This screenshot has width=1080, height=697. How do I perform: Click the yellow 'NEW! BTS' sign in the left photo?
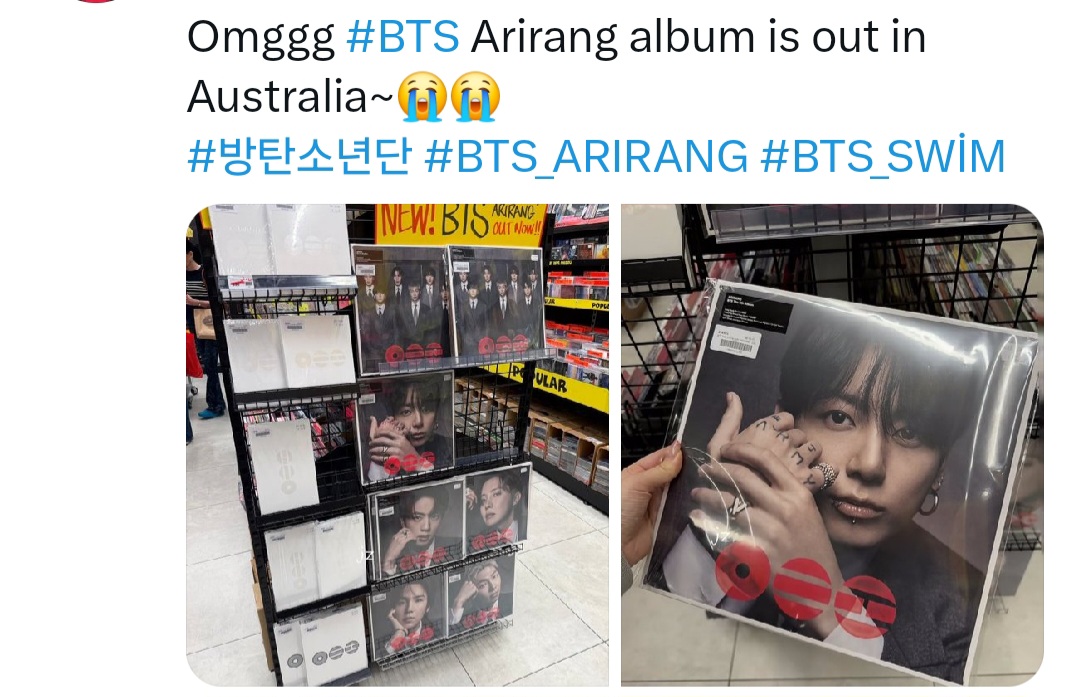(x=460, y=222)
